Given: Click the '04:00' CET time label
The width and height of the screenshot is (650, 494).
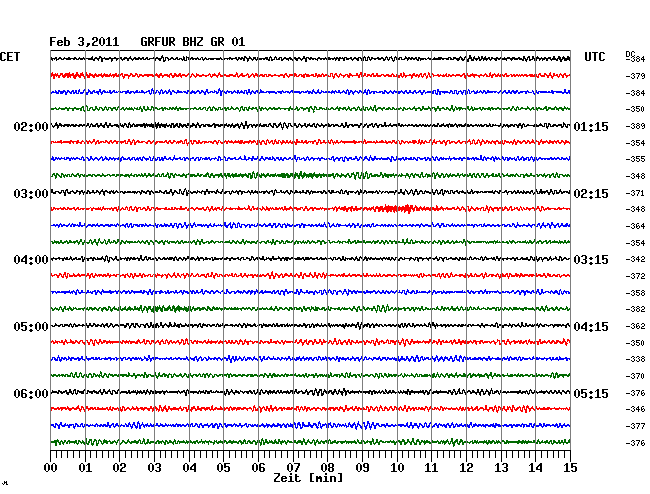Looking at the screenshot, I should pyautogui.click(x=31, y=260).
